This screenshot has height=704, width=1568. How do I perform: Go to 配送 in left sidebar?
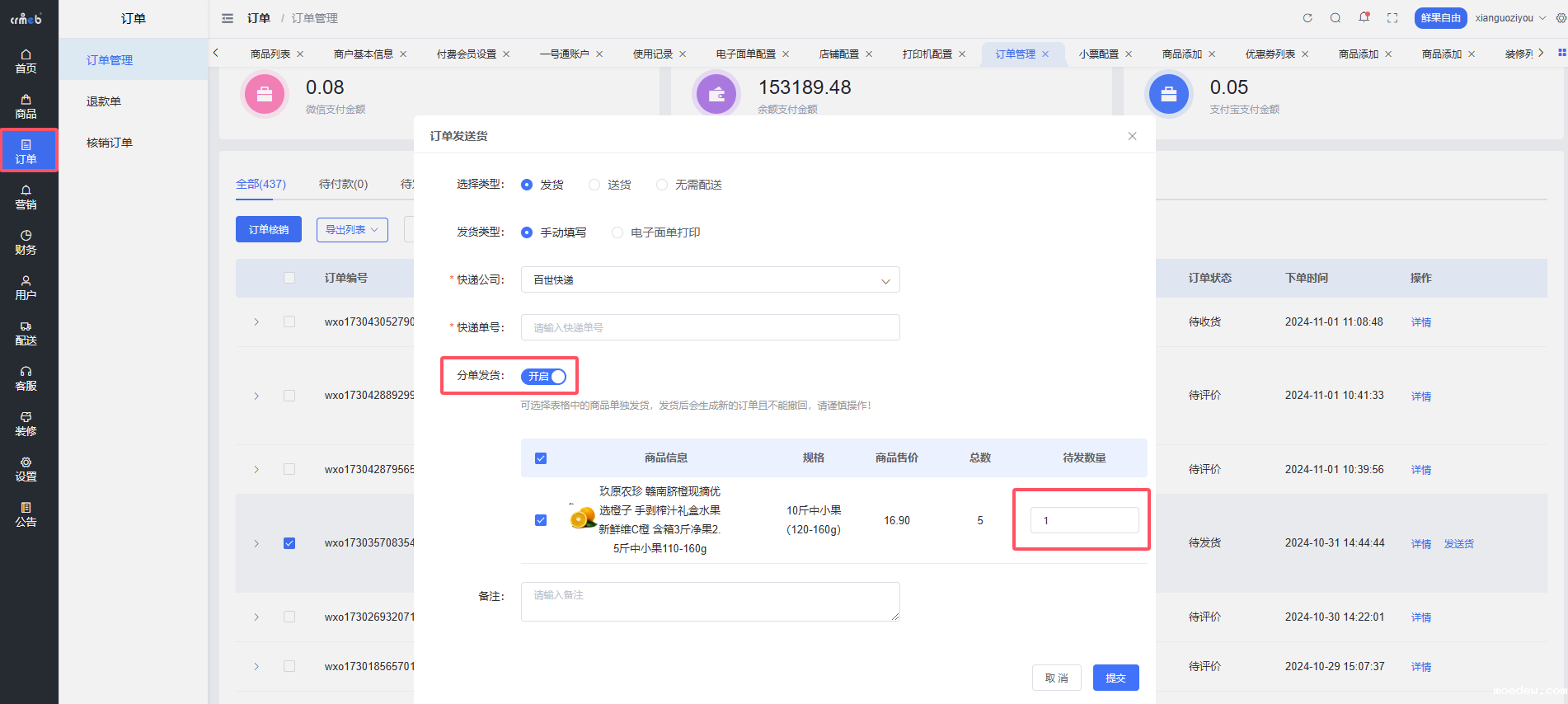(26, 333)
